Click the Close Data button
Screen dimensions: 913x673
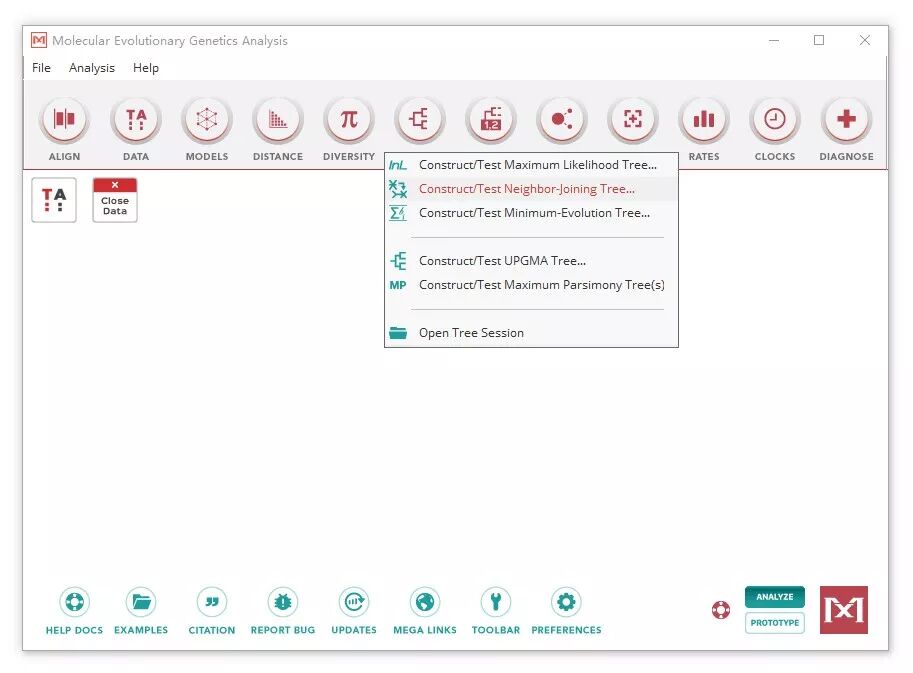(115, 200)
